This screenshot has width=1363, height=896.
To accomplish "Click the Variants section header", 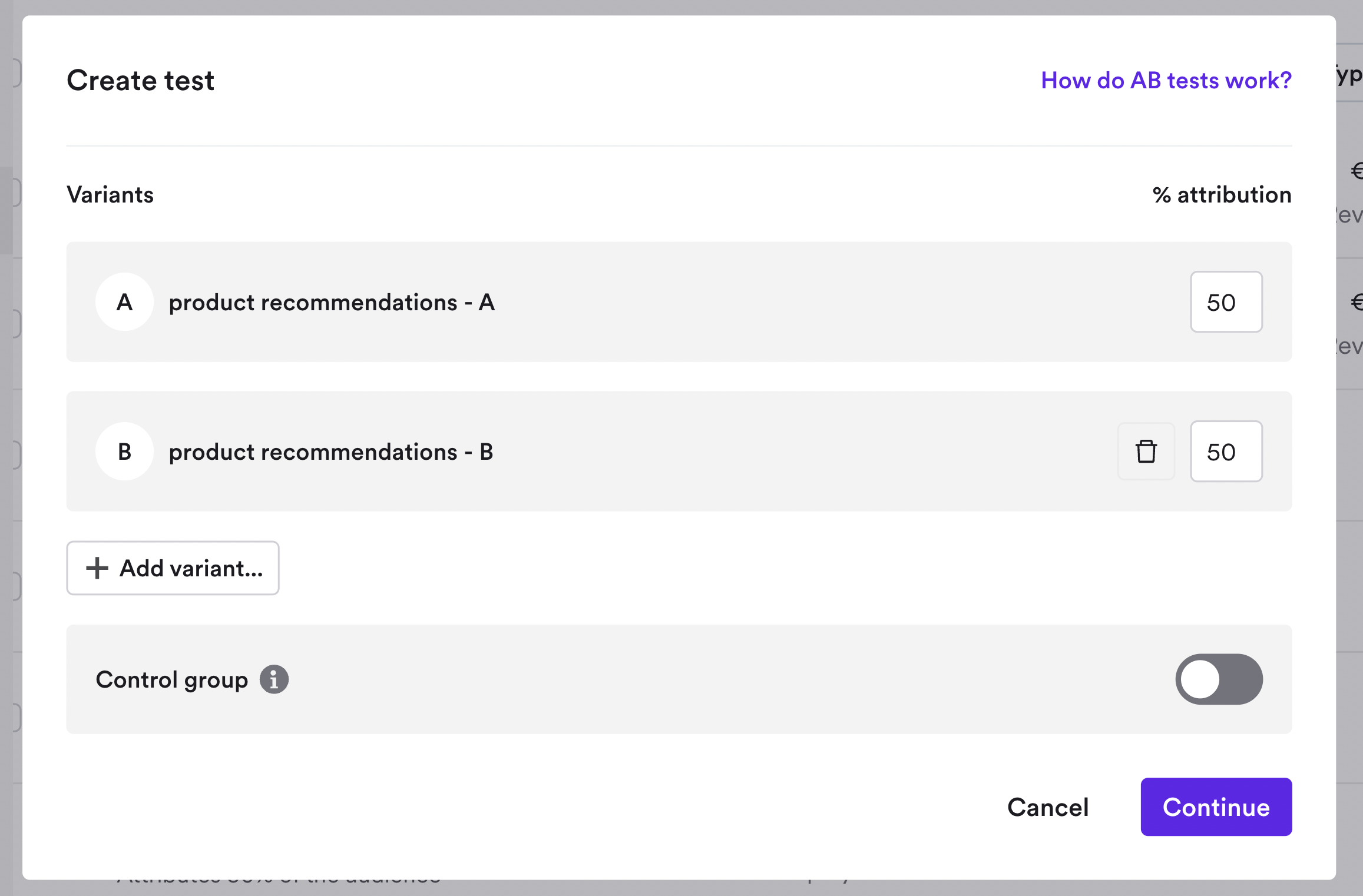I will (x=110, y=194).
